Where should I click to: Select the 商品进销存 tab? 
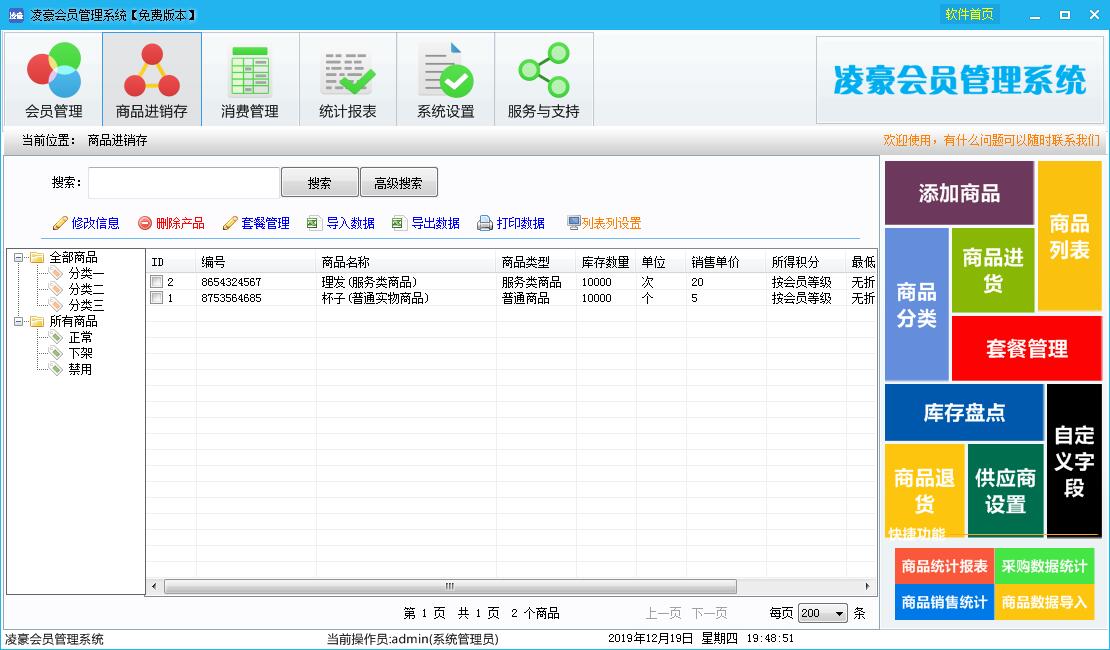(152, 80)
